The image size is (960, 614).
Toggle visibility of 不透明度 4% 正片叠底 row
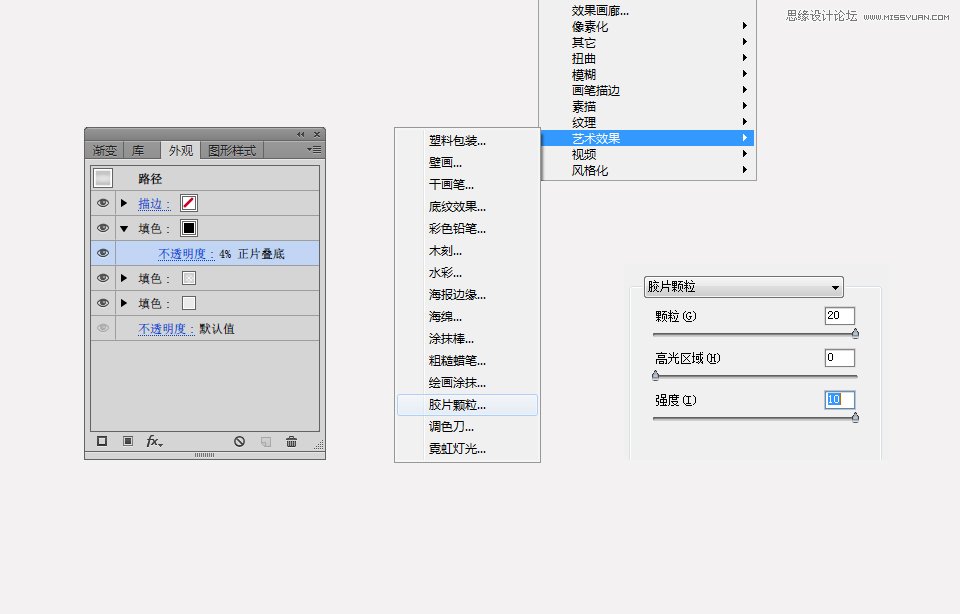103,253
